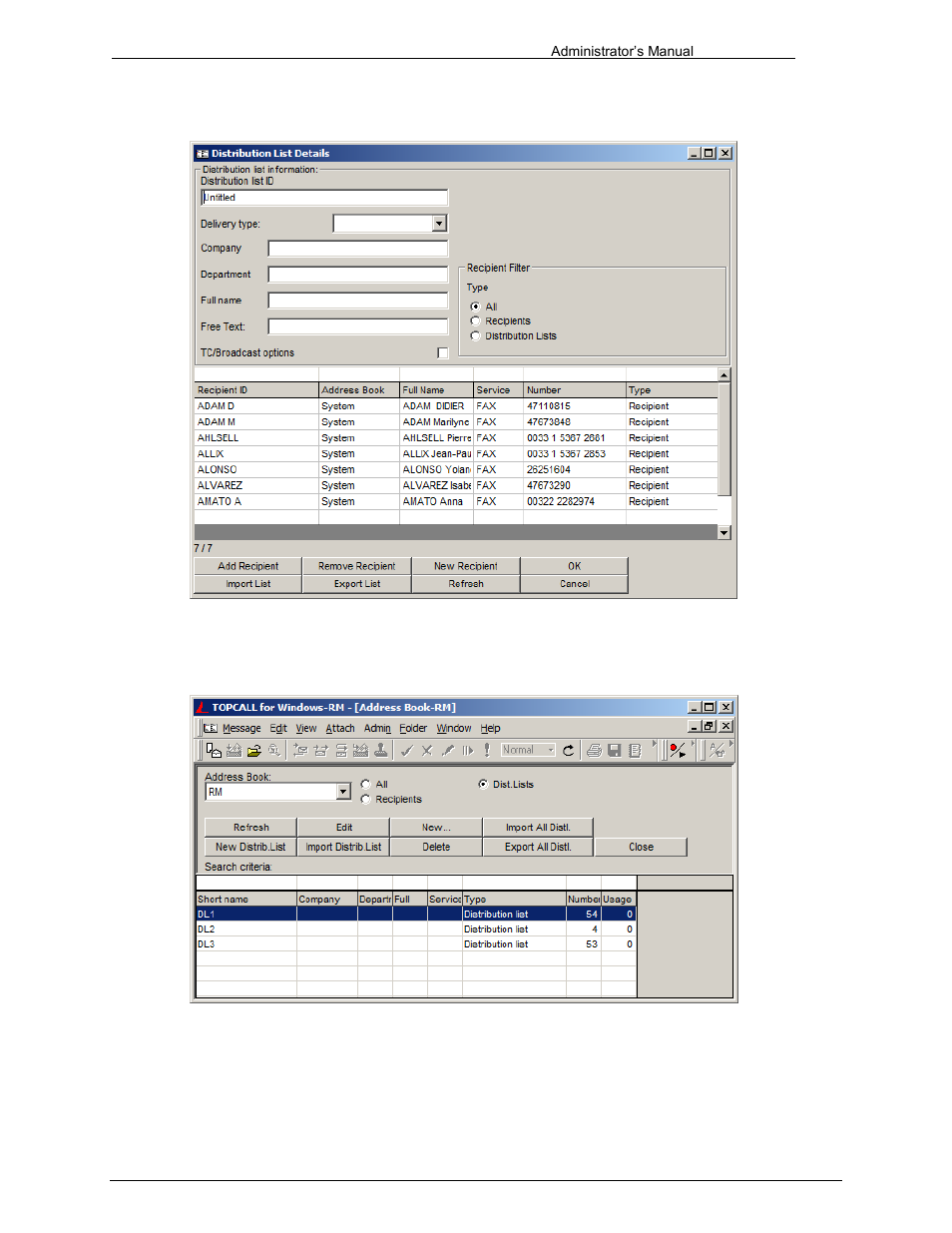Click the Export All Distl. button
Viewport: 952px width, 1233px height.
[538, 847]
